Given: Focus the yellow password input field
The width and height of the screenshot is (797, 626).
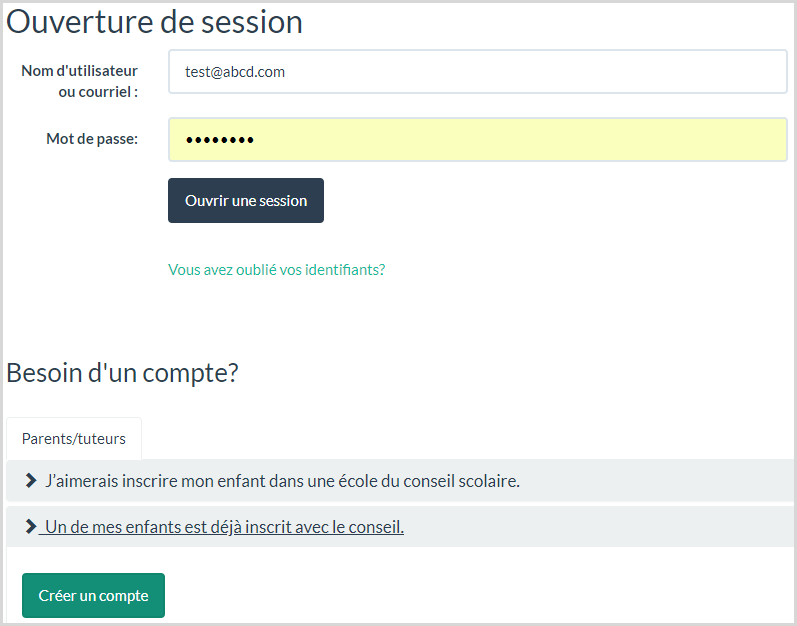Looking at the screenshot, I should pos(477,139).
